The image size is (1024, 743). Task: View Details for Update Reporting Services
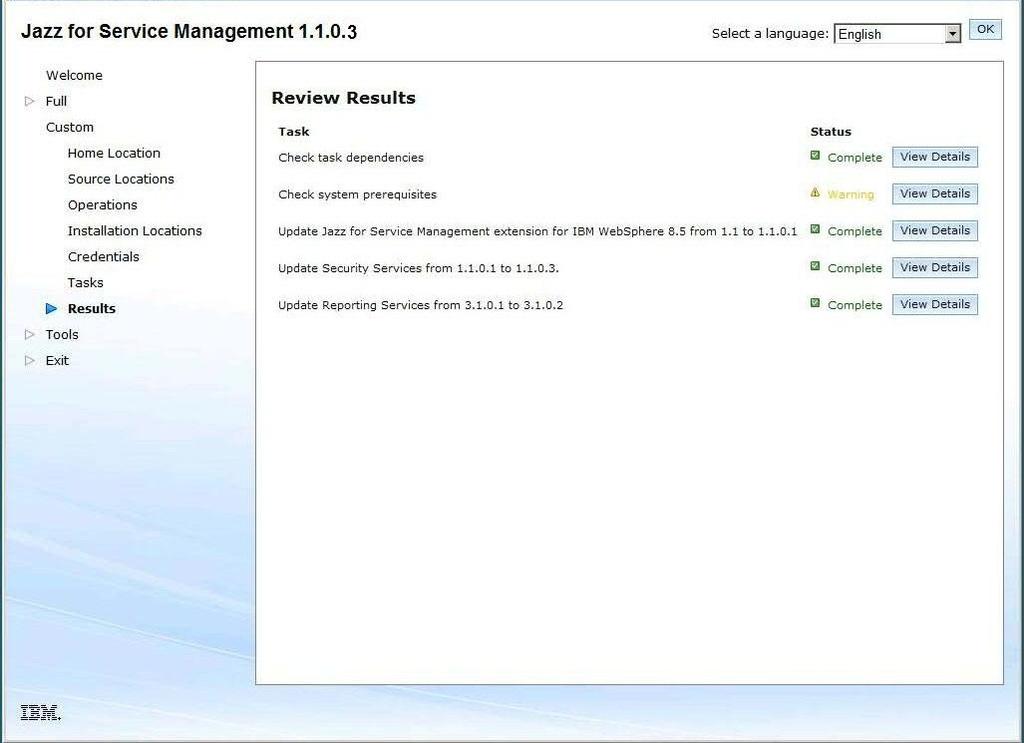[935, 304]
